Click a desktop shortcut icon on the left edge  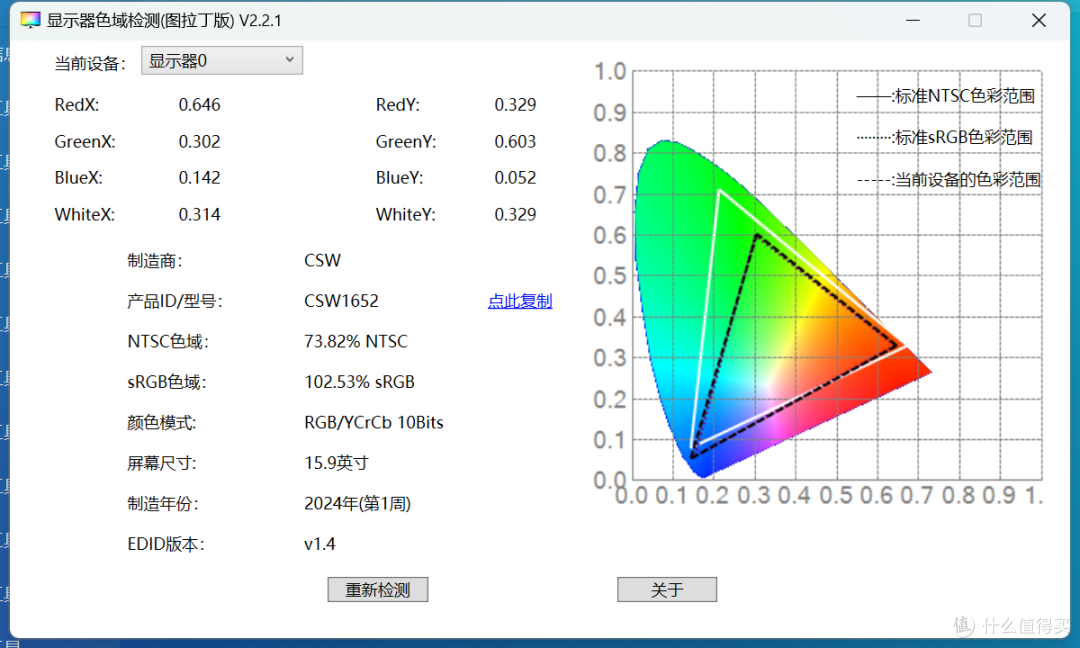coord(6,160)
